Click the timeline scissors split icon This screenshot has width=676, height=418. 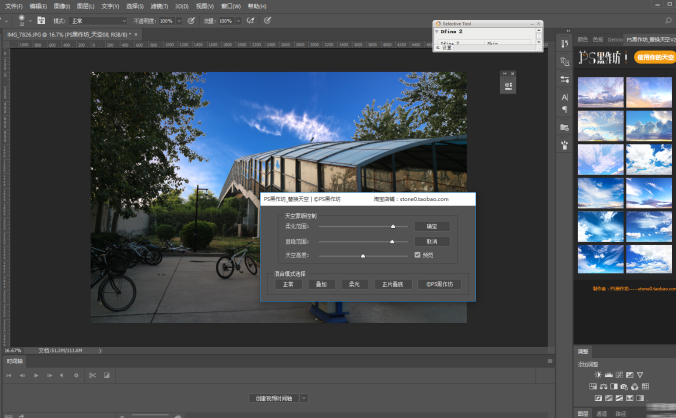coord(91,375)
